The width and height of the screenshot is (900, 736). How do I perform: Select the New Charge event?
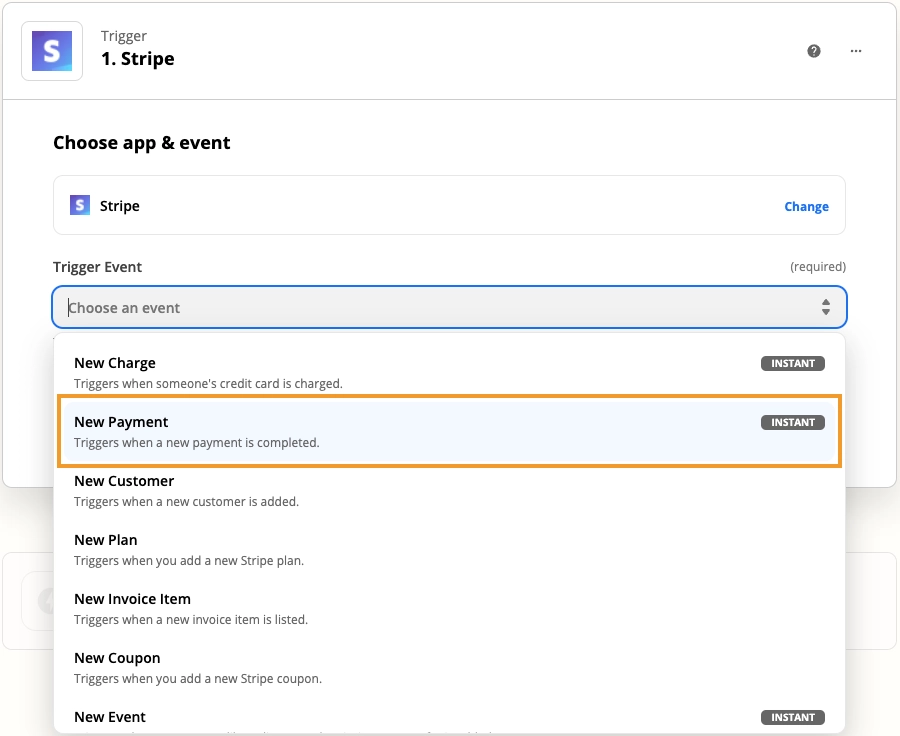pyautogui.click(x=449, y=373)
